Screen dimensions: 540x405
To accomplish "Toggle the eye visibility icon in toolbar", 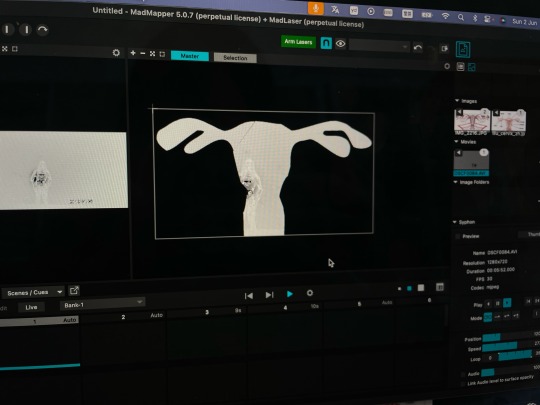I will point(341,44).
